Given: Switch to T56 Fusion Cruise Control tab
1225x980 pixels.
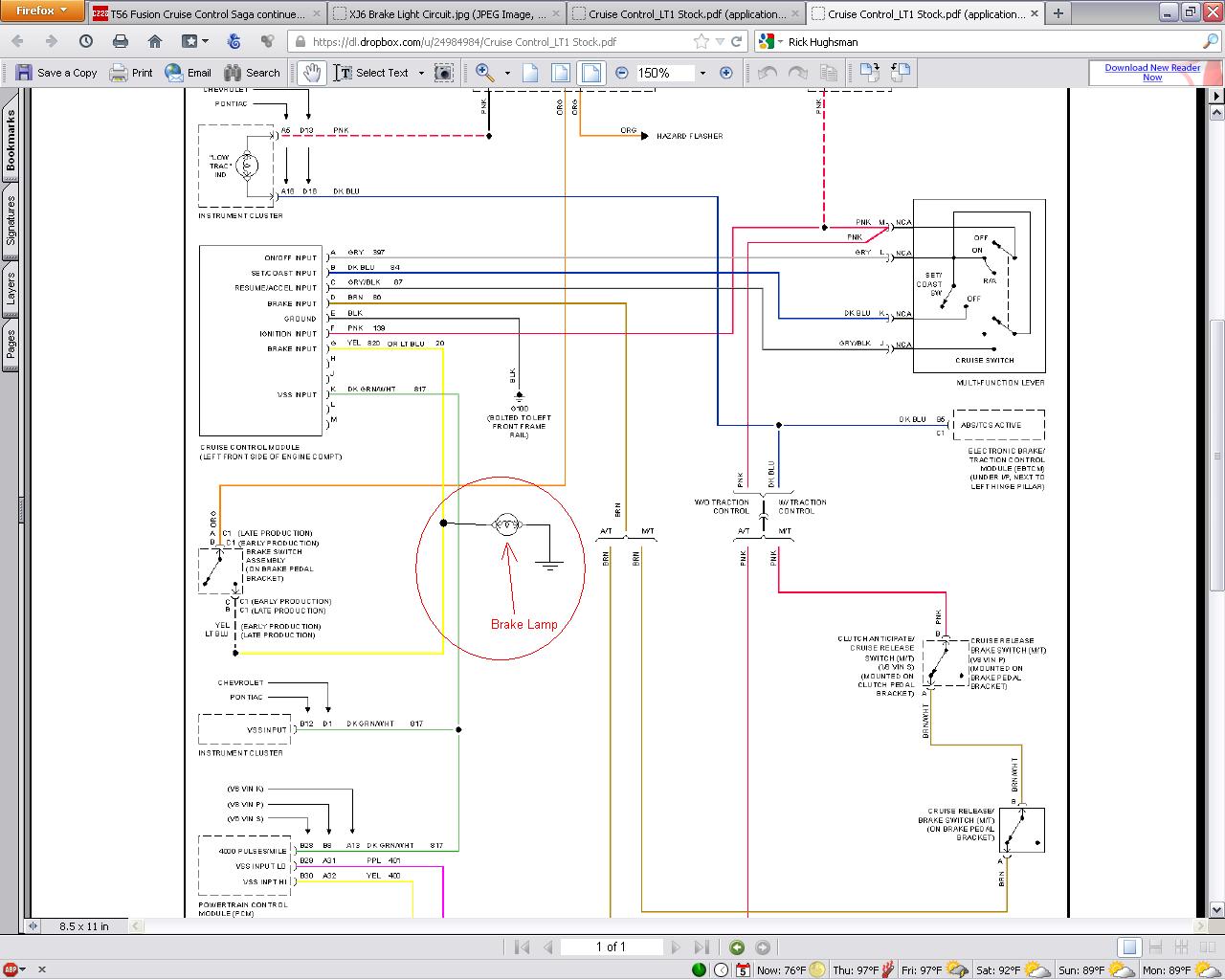Looking at the screenshot, I should 207,14.
